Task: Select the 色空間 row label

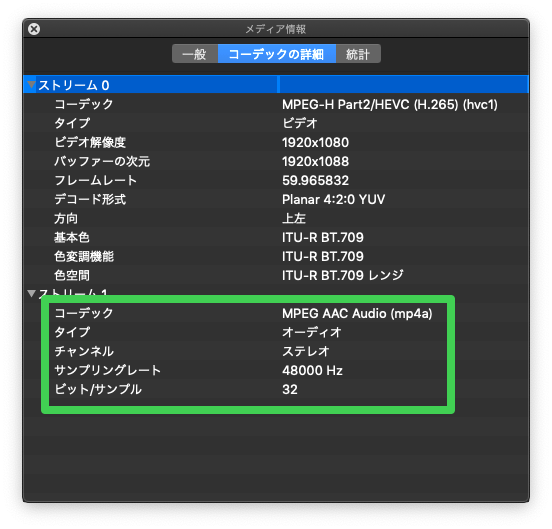Action: tap(72, 275)
